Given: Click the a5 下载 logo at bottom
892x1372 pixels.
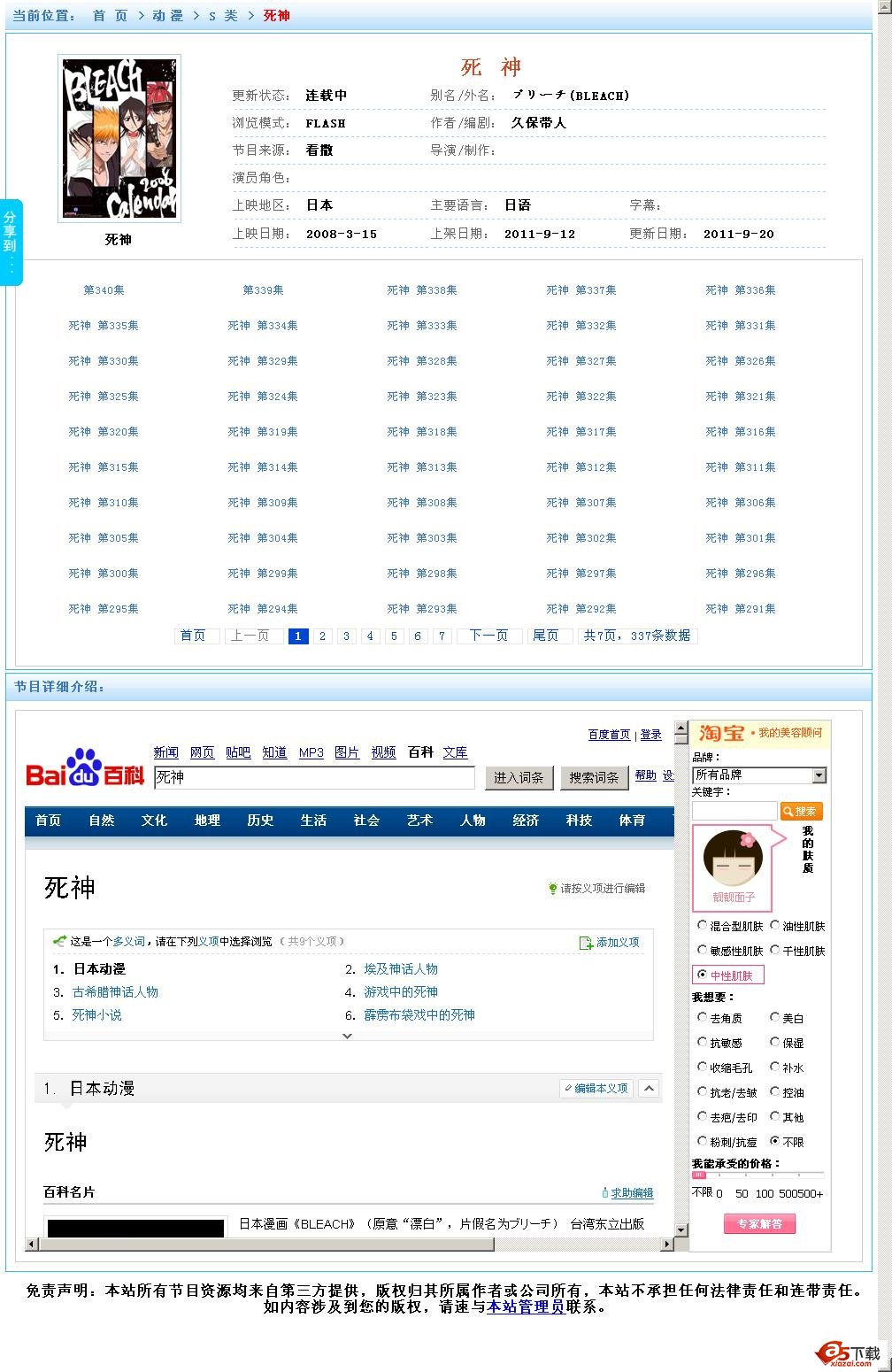Looking at the screenshot, I should point(848,1353).
